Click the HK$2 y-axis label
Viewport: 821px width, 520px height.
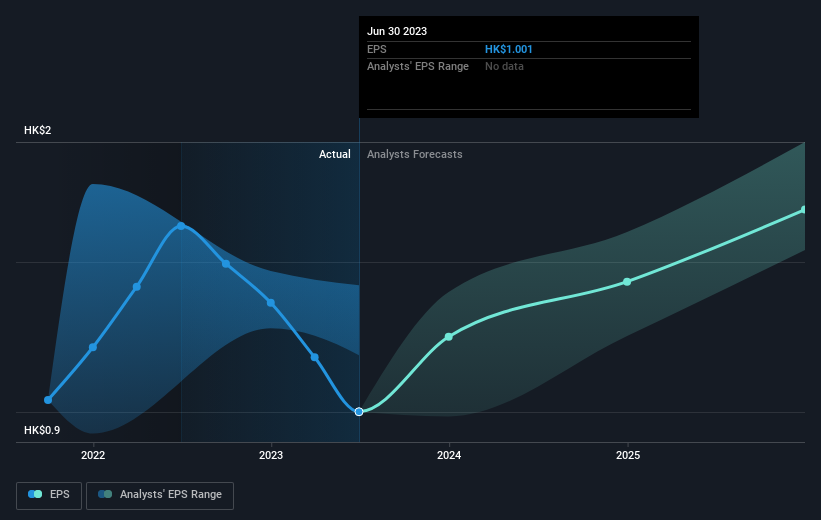tap(38, 130)
